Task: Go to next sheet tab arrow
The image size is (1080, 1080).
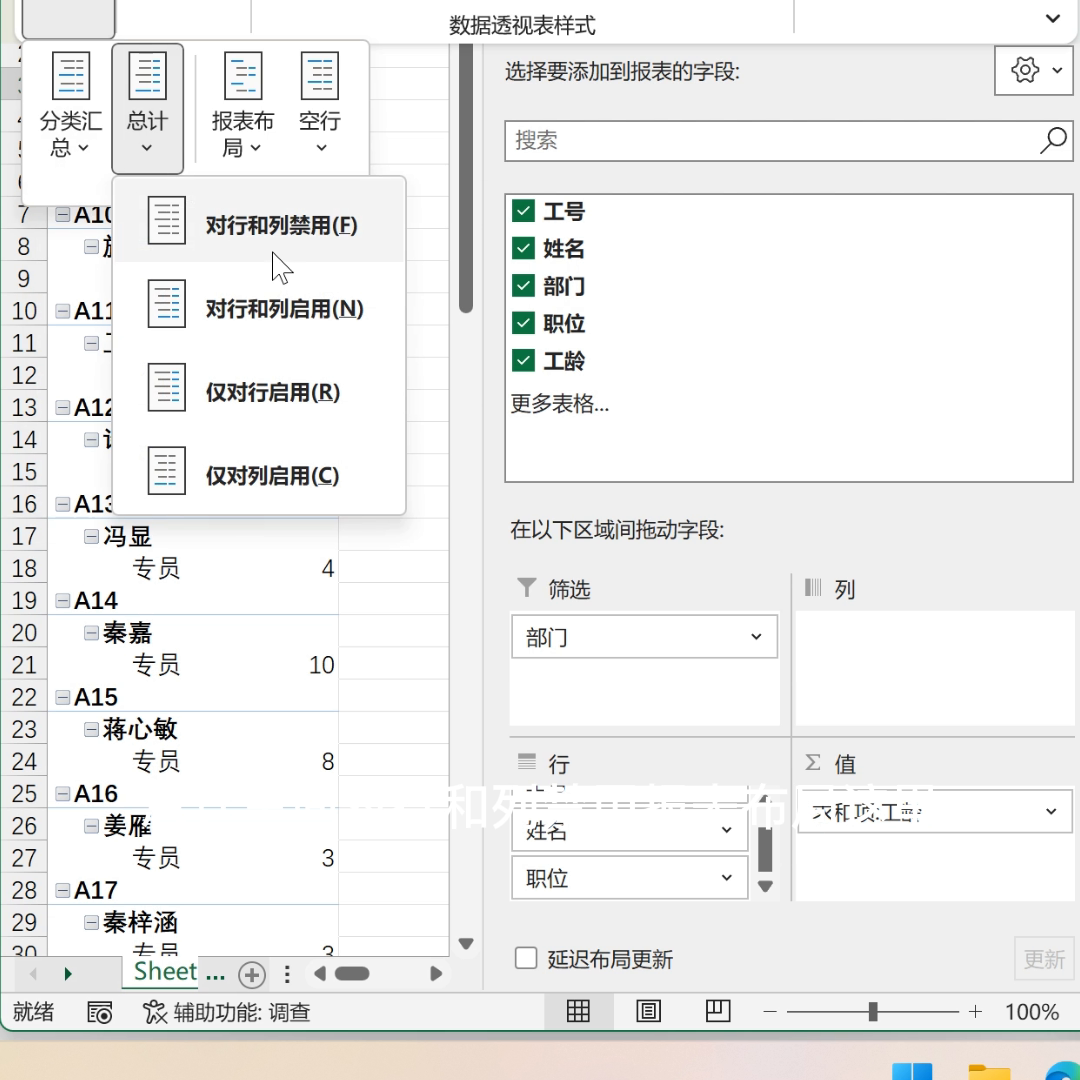Action: click(68, 974)
